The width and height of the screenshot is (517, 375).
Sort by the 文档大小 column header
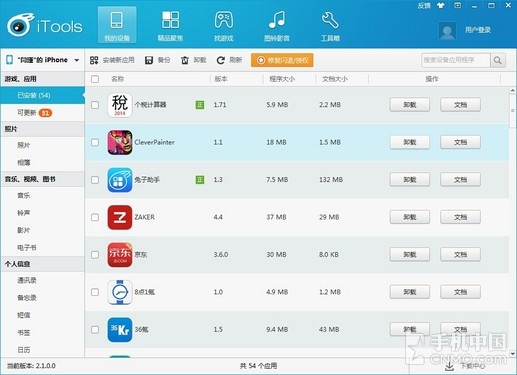pos(335,79)
